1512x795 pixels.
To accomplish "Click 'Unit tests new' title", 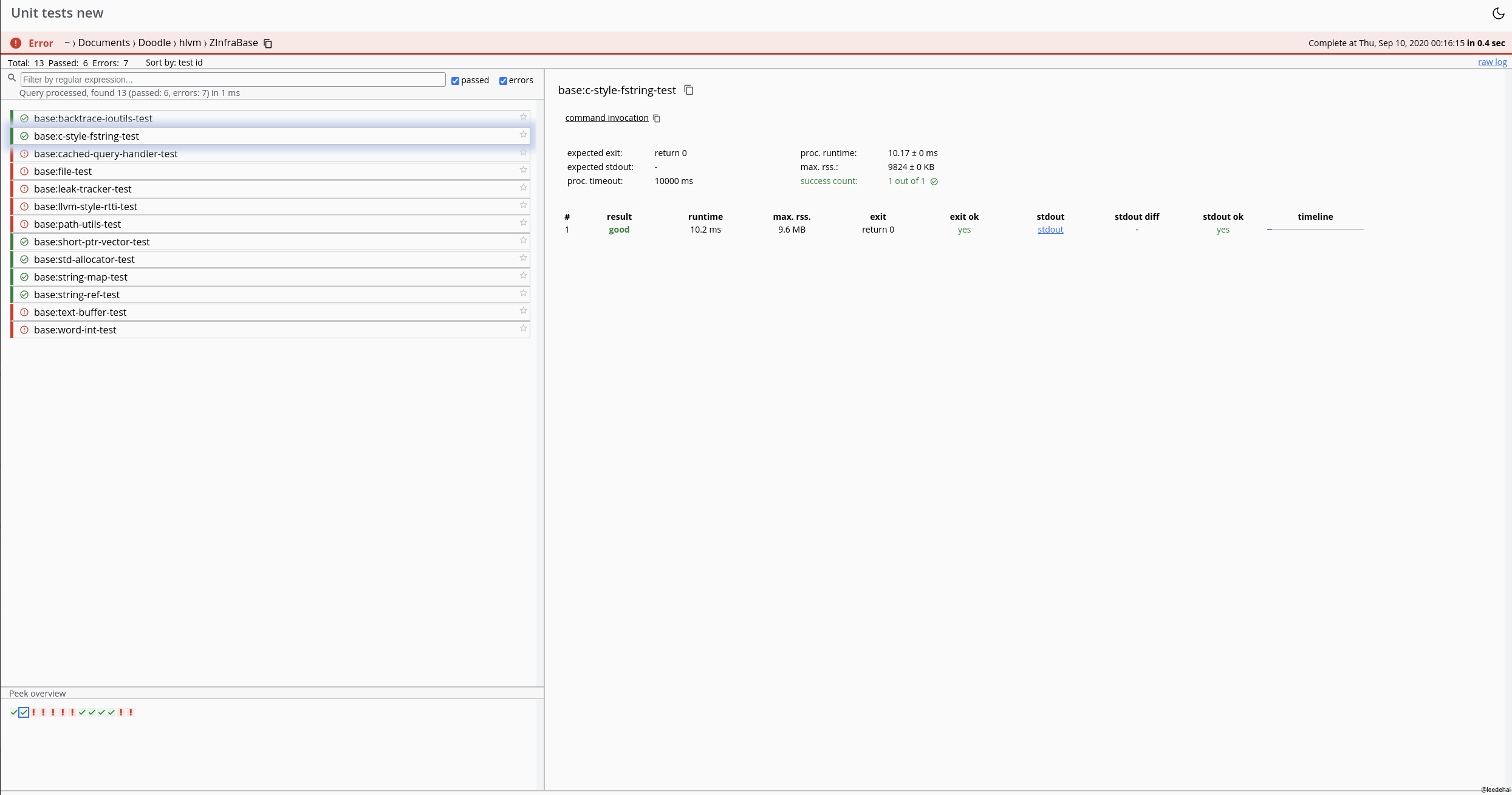I will (57, 13).
